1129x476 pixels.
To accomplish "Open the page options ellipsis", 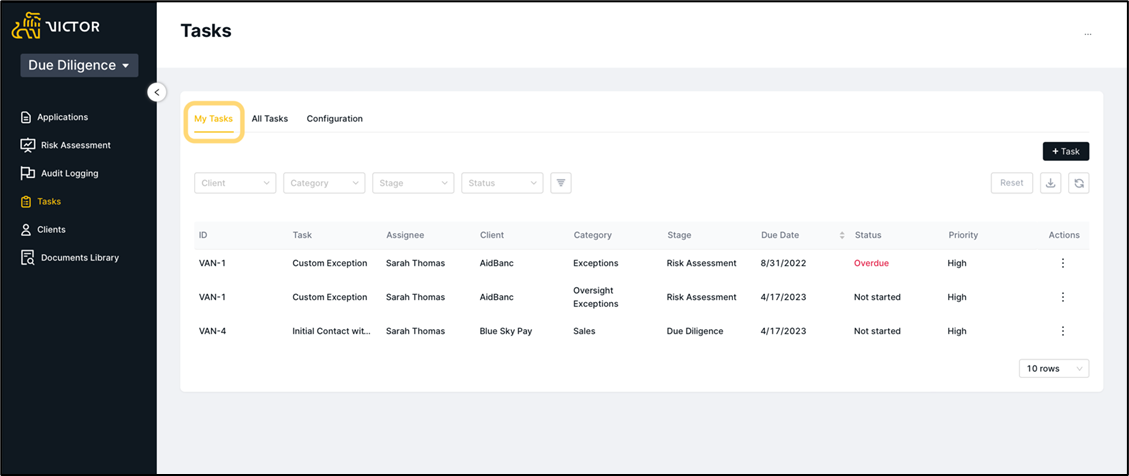I will tap(1087, 34).
